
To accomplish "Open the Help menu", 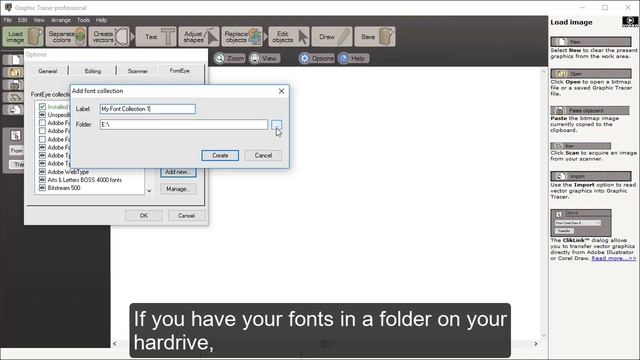I will [x=101, y=20].
